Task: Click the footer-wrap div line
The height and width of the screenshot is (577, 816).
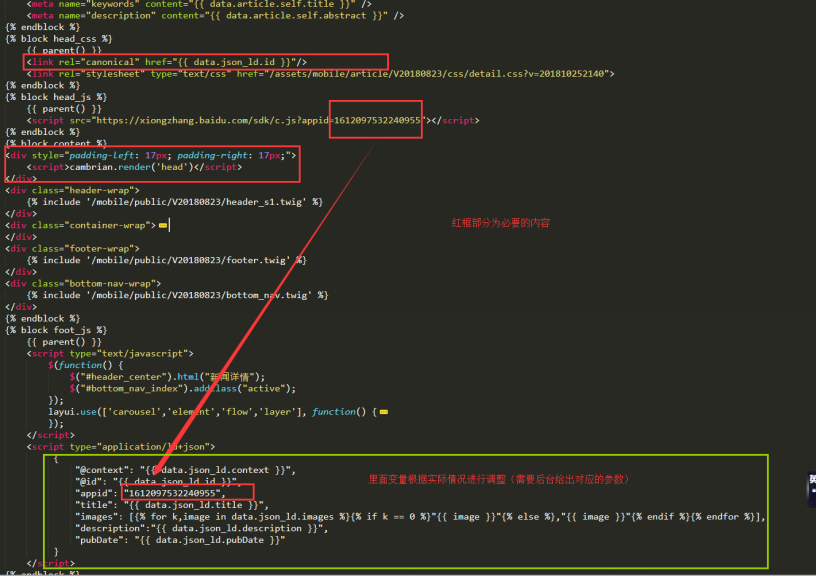Action: [72, 249]
